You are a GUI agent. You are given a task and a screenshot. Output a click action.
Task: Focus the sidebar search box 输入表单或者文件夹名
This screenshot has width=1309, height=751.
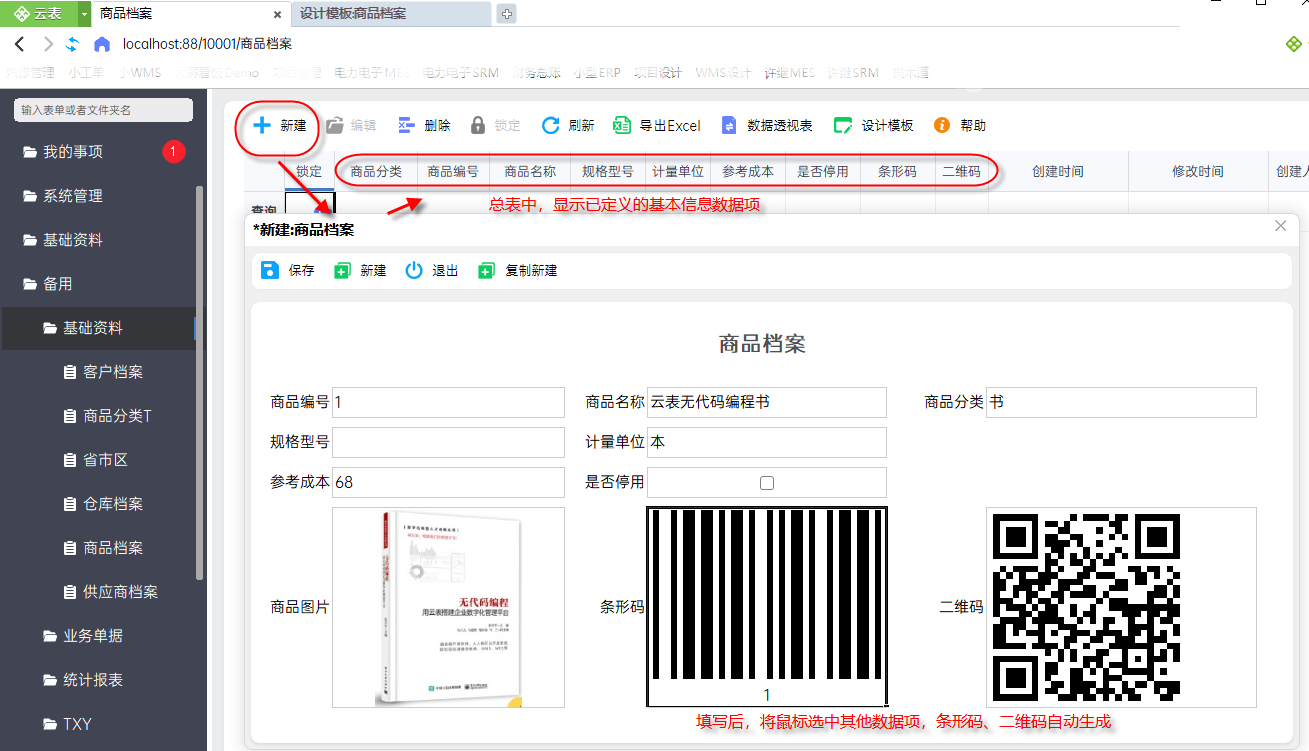pyautogui.click(x=103, y=110)
